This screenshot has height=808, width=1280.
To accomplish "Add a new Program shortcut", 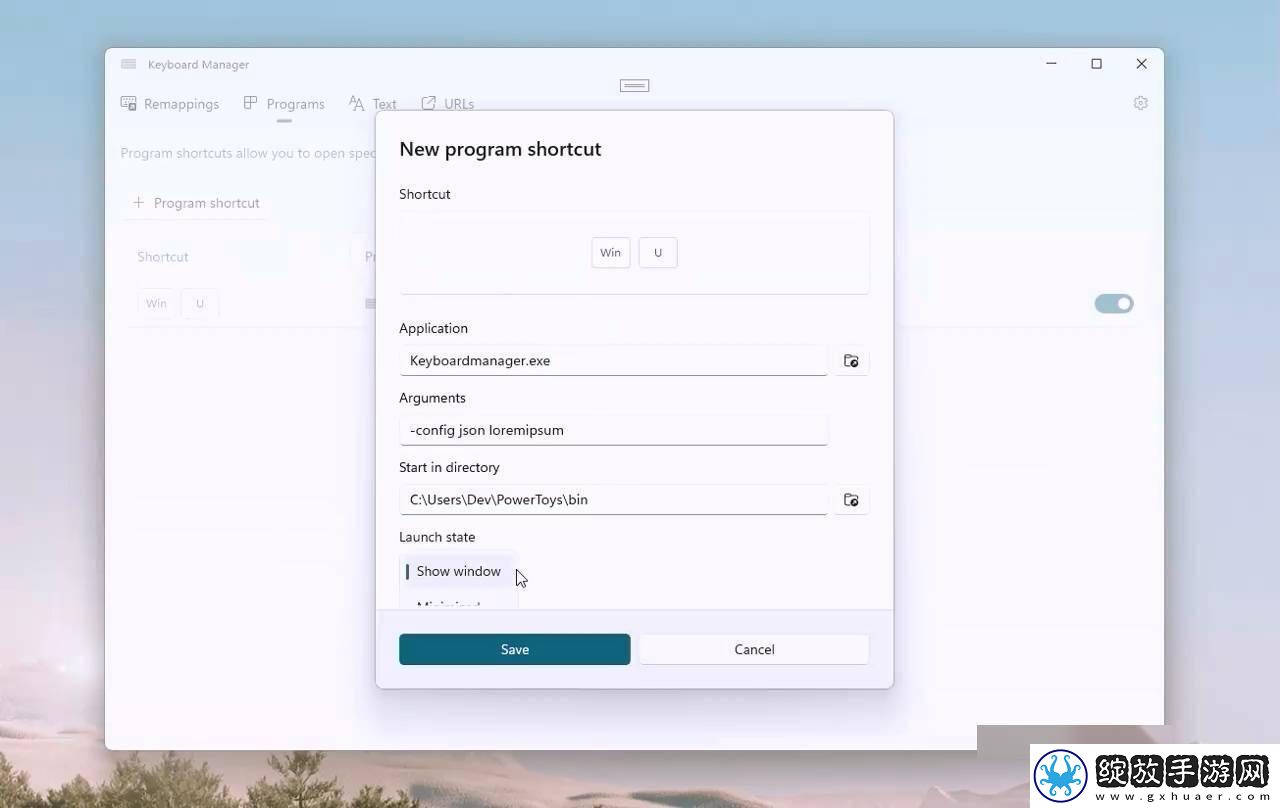I will click(196, 203).
